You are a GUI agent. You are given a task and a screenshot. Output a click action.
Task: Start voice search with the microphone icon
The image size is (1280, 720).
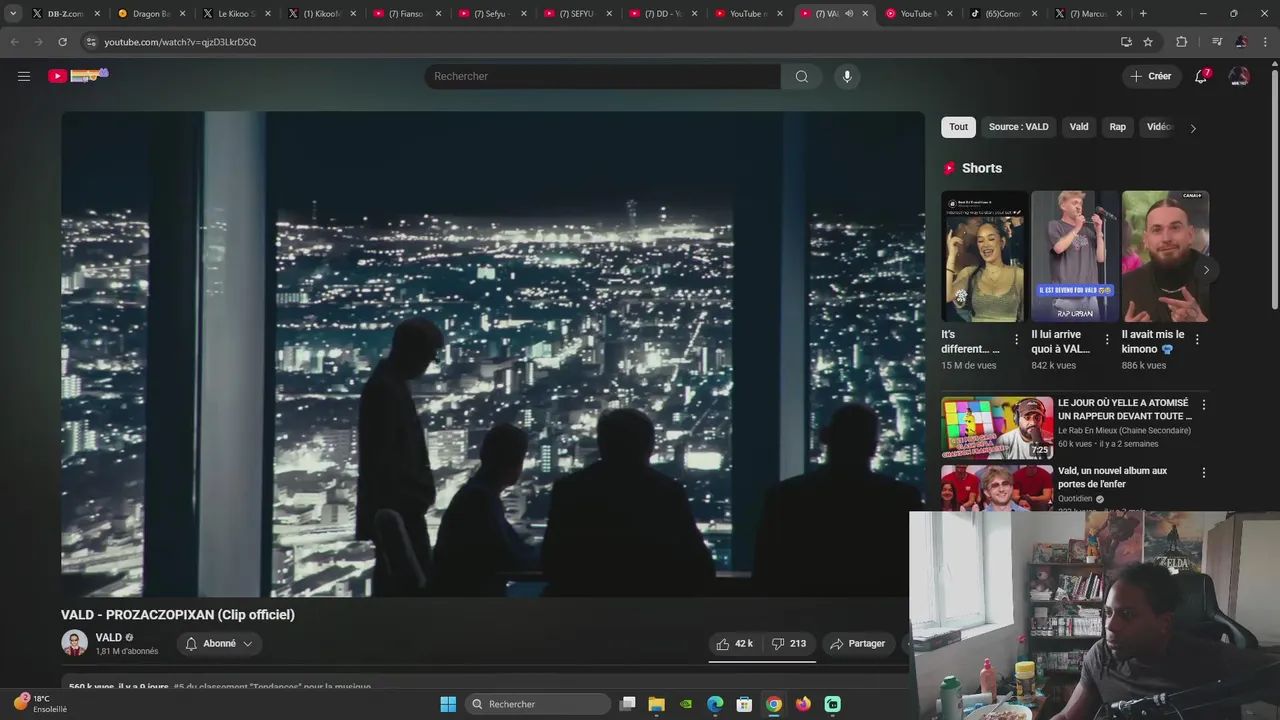pos(847,76)
